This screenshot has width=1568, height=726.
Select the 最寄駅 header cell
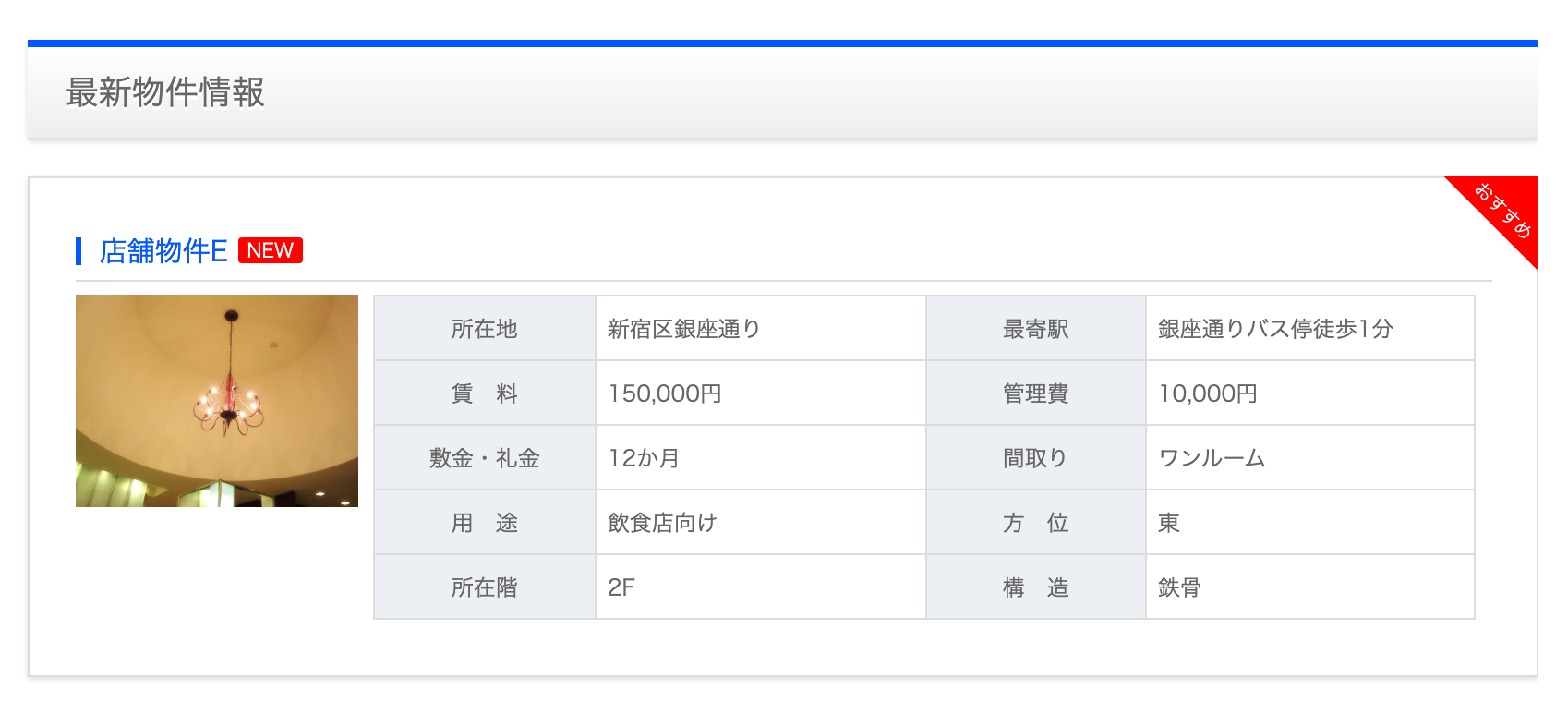1035,329
